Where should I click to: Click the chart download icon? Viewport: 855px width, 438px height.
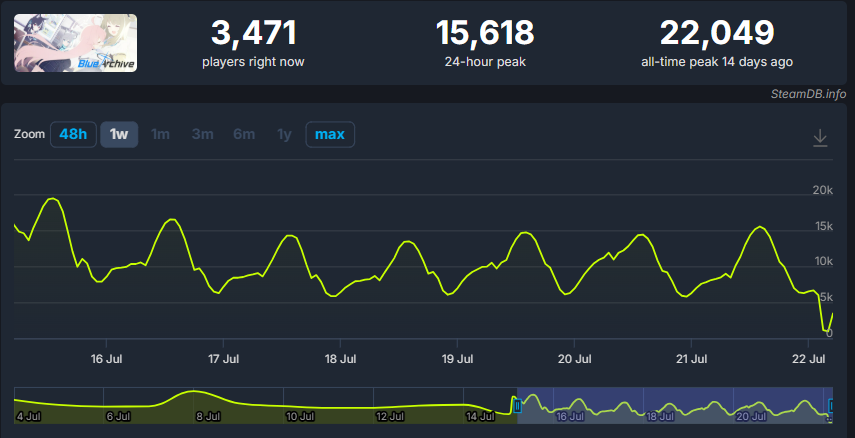(x=820, y=138)
